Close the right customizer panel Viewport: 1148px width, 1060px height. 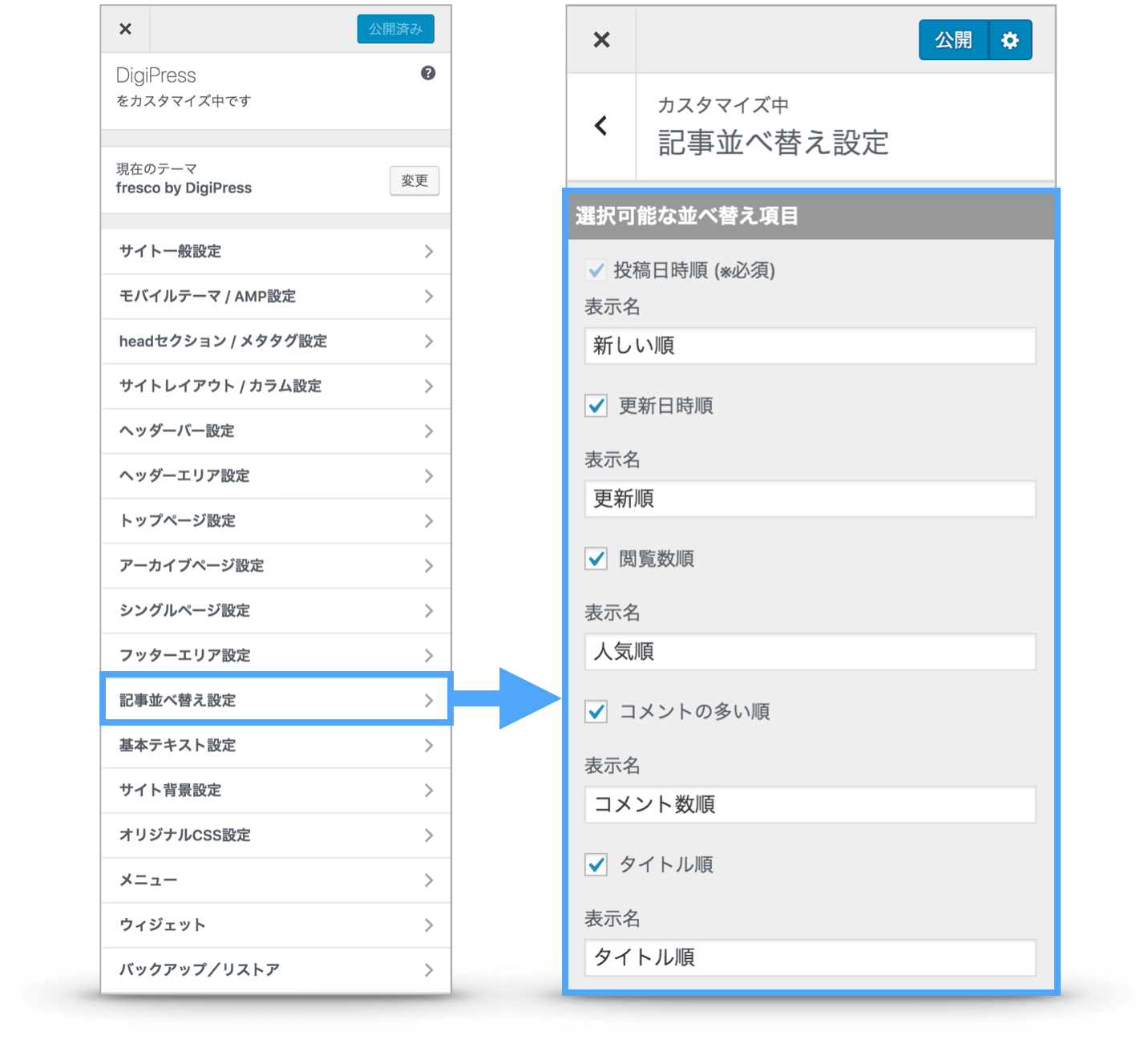tap(601, 40)
